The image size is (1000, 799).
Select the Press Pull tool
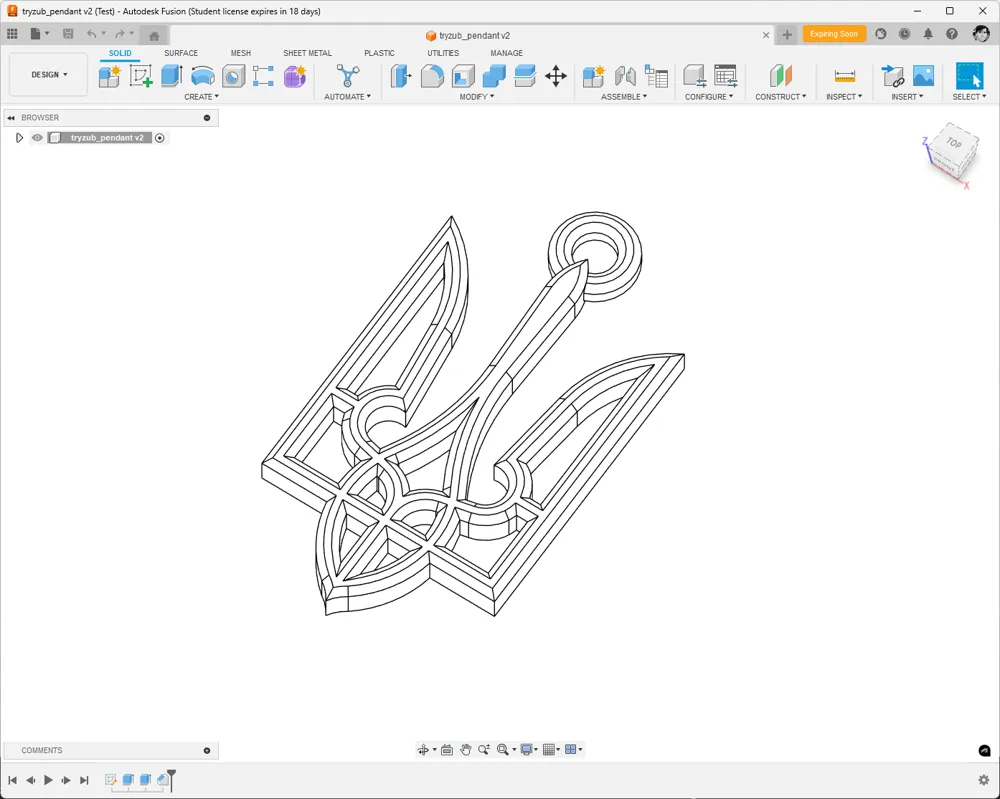401,76
